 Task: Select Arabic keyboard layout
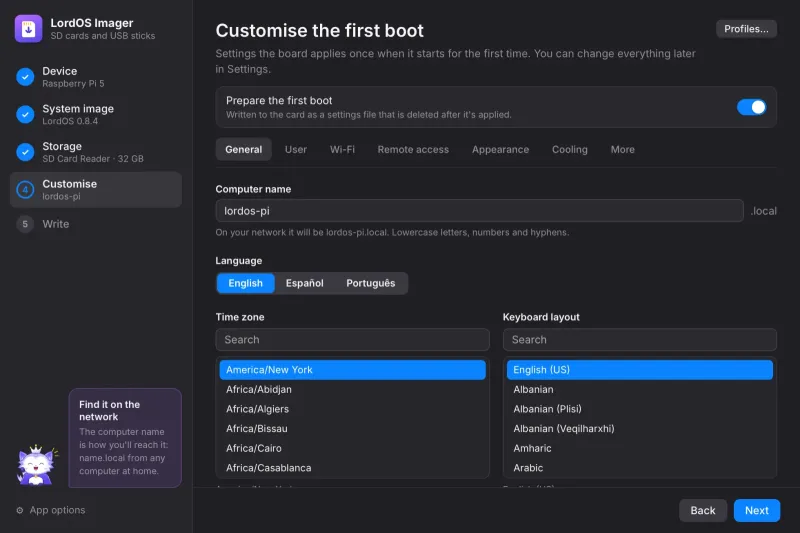point(640,468)
